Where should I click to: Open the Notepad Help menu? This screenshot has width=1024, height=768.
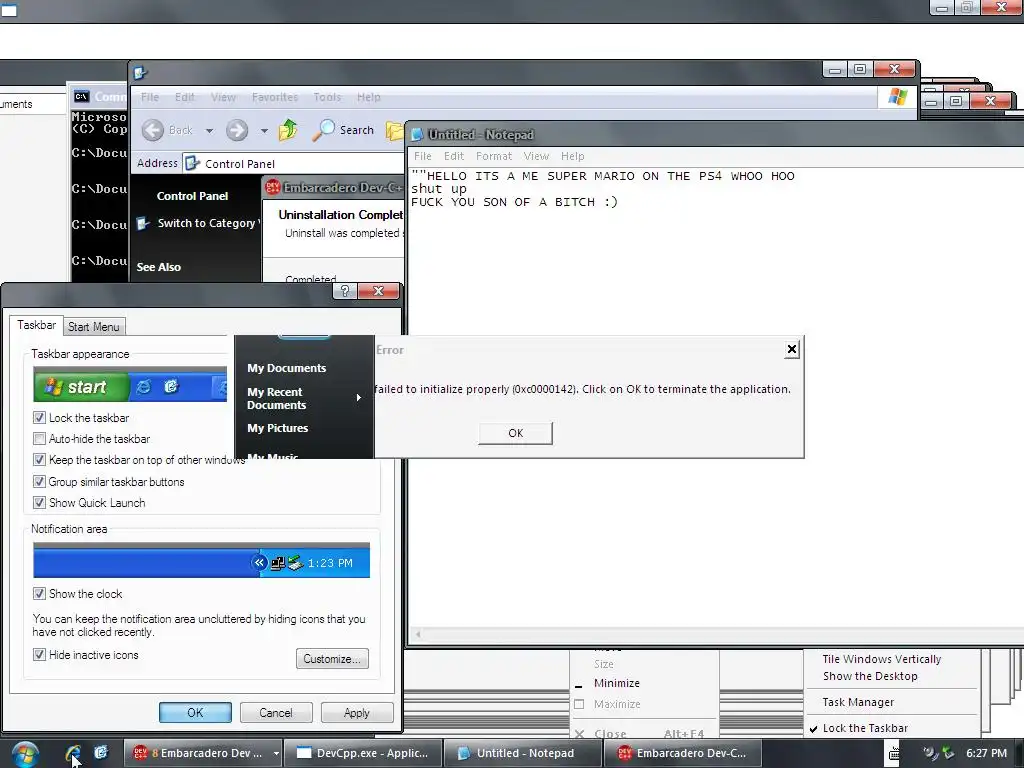point(573,156)
